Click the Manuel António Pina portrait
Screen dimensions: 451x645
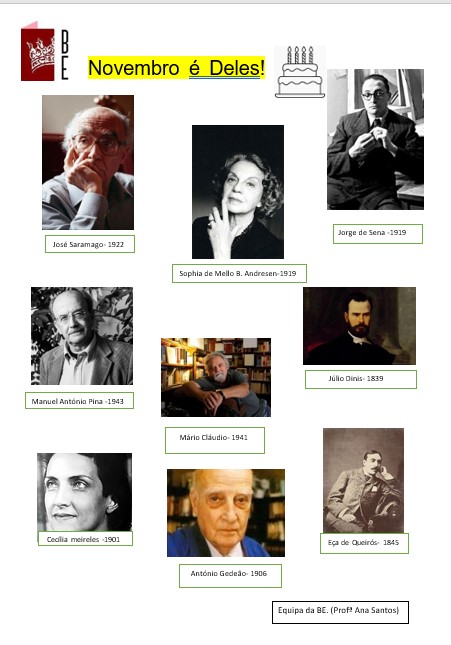pyautogui.click(x=82, y=336)
